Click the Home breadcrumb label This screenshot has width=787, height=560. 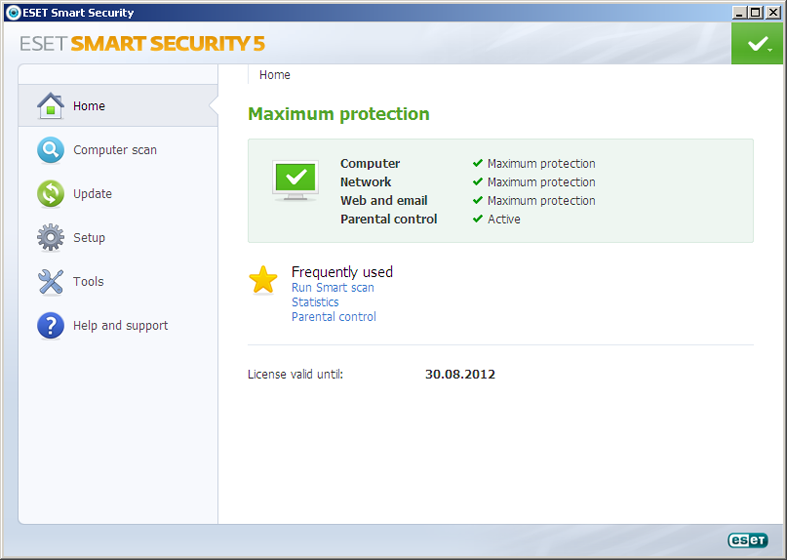point(275,75)
